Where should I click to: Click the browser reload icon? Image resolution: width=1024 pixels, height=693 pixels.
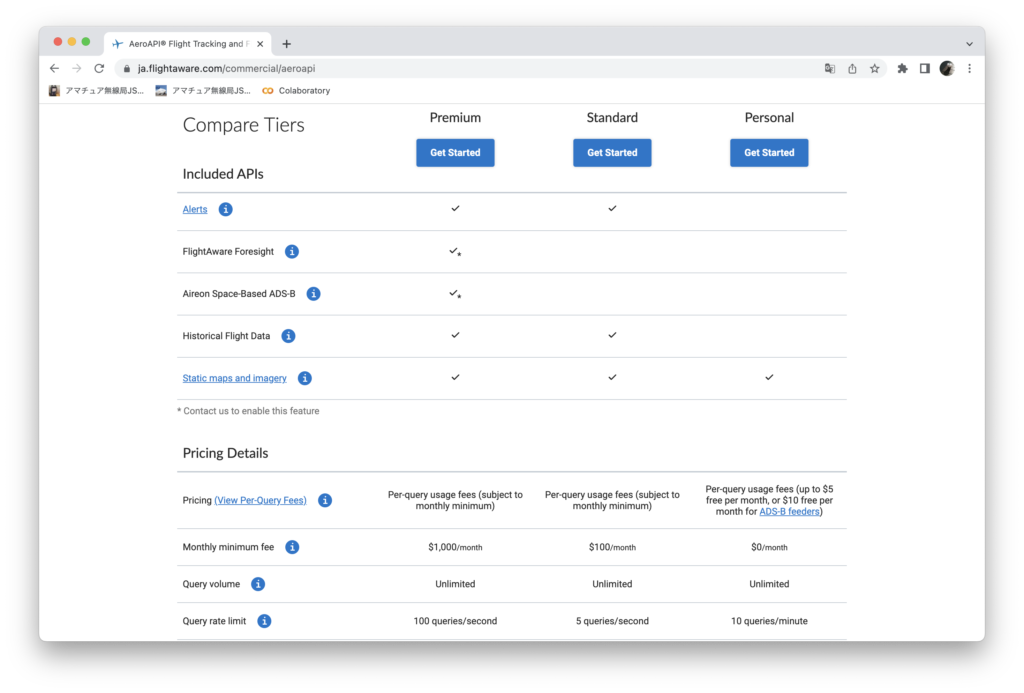click(x=99, y=69)
